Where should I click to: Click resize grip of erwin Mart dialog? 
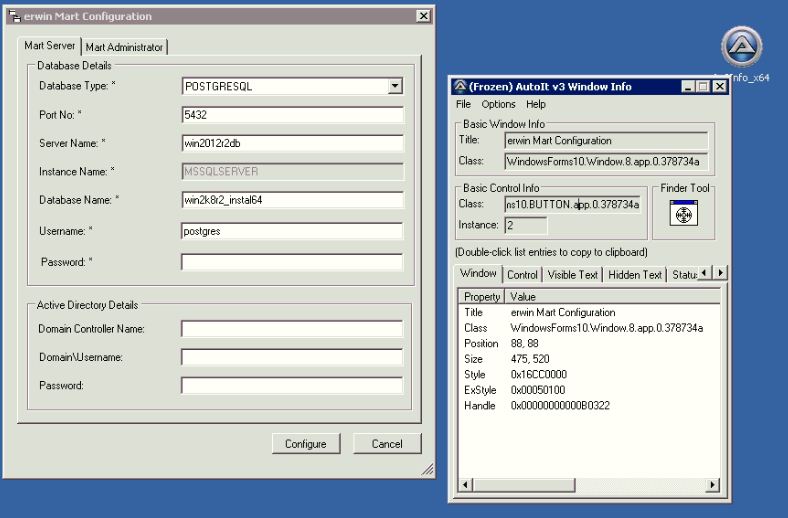click(428, 470)
